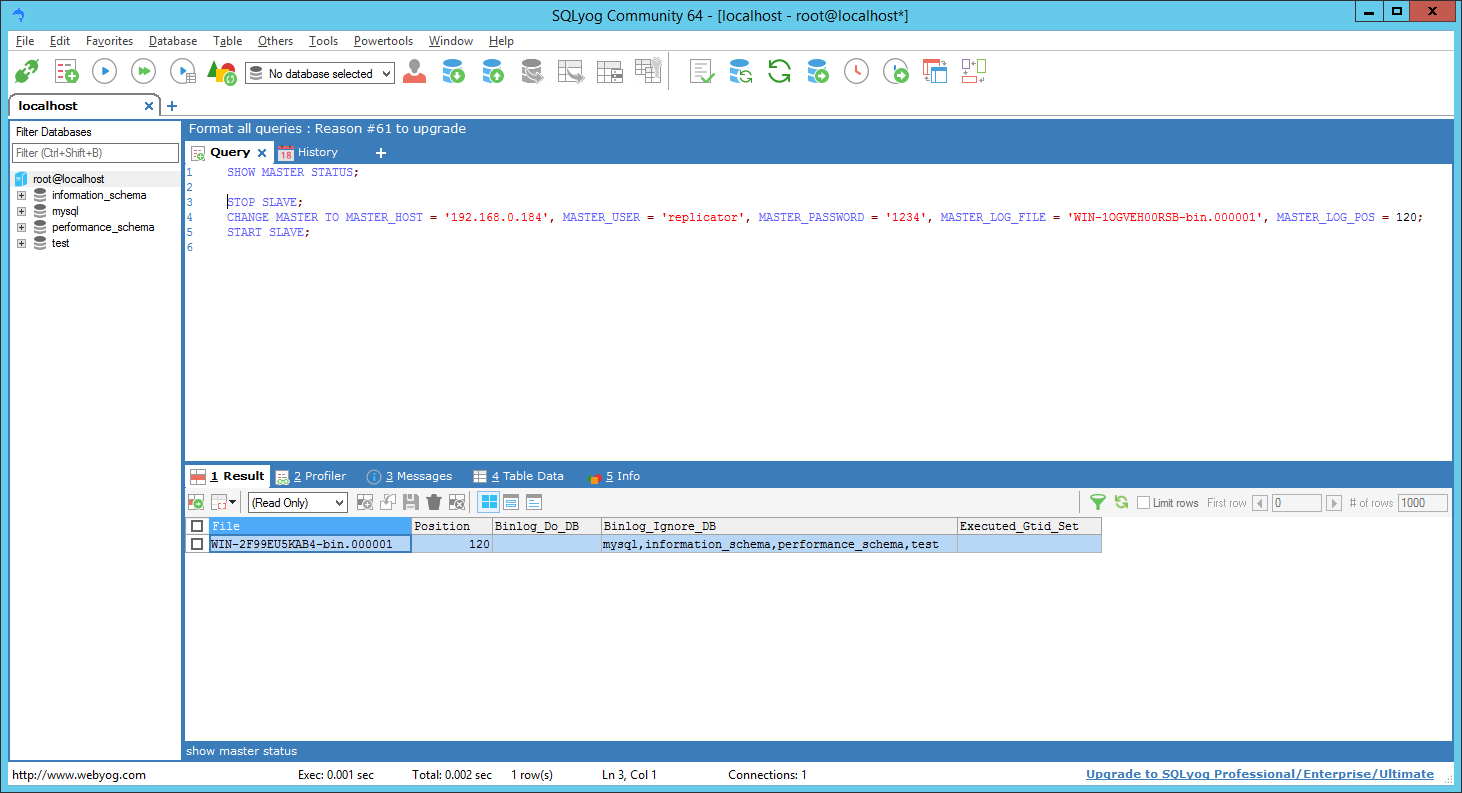Execute the current query with the play button
1462x793 pixels.
[x=105, y=72]
